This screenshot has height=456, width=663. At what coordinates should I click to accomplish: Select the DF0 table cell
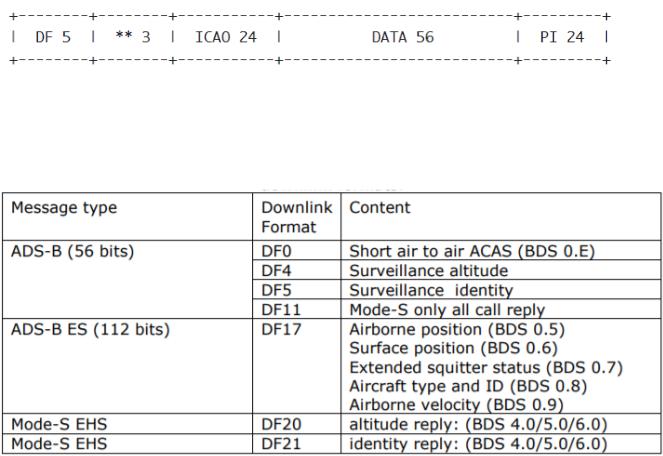297,250
